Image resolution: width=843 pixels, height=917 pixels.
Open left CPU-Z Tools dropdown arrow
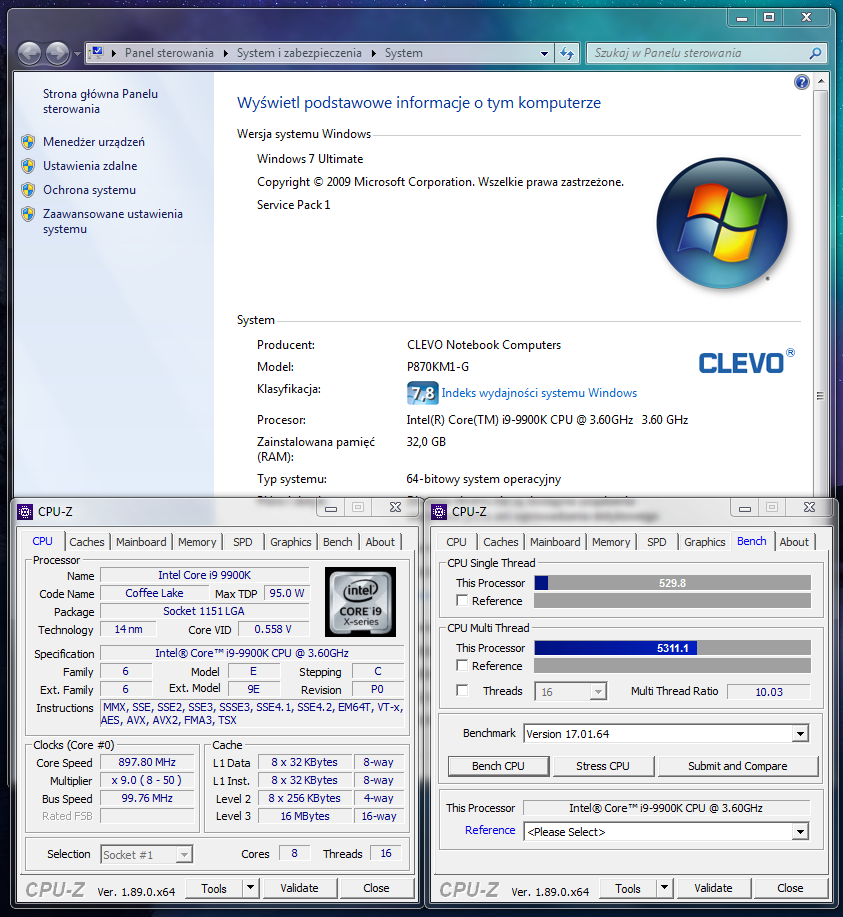[250, 888]
